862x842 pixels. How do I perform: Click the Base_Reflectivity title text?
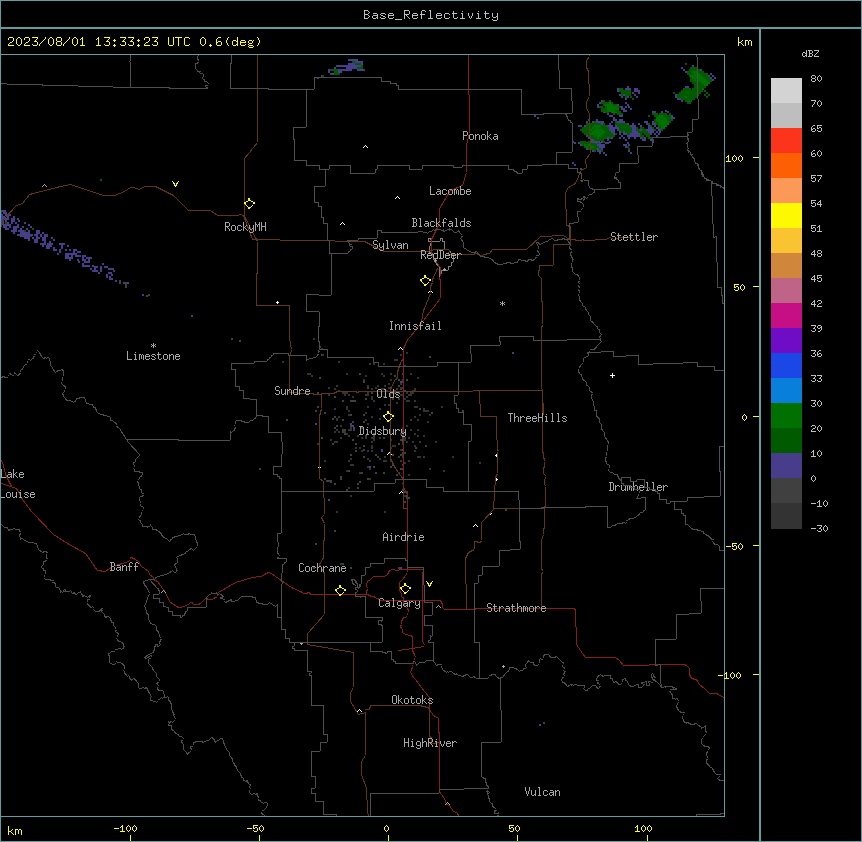pos(431,15)
